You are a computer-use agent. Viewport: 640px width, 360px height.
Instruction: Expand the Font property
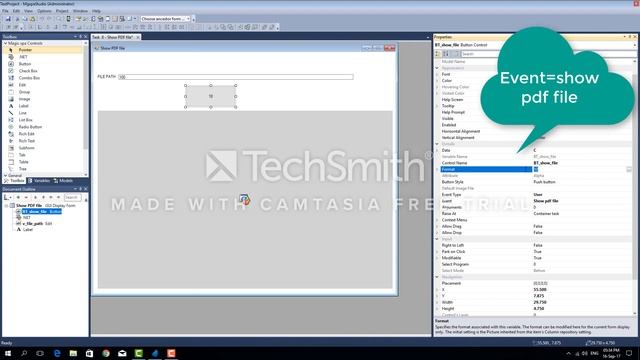pyautogui.click(x=438, y=74)
